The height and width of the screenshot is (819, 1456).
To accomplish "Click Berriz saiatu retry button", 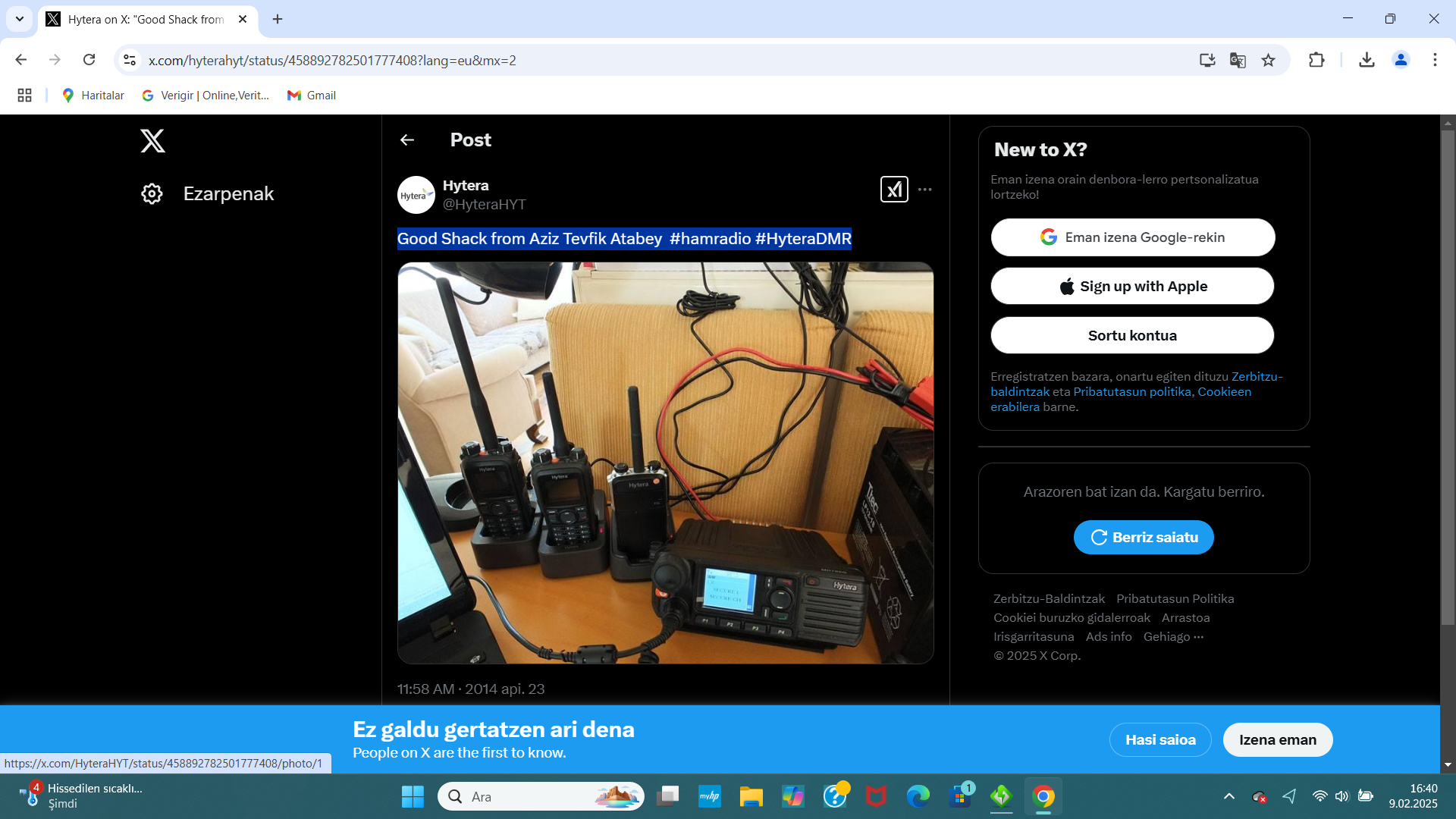I will [x=1144, y=537].
